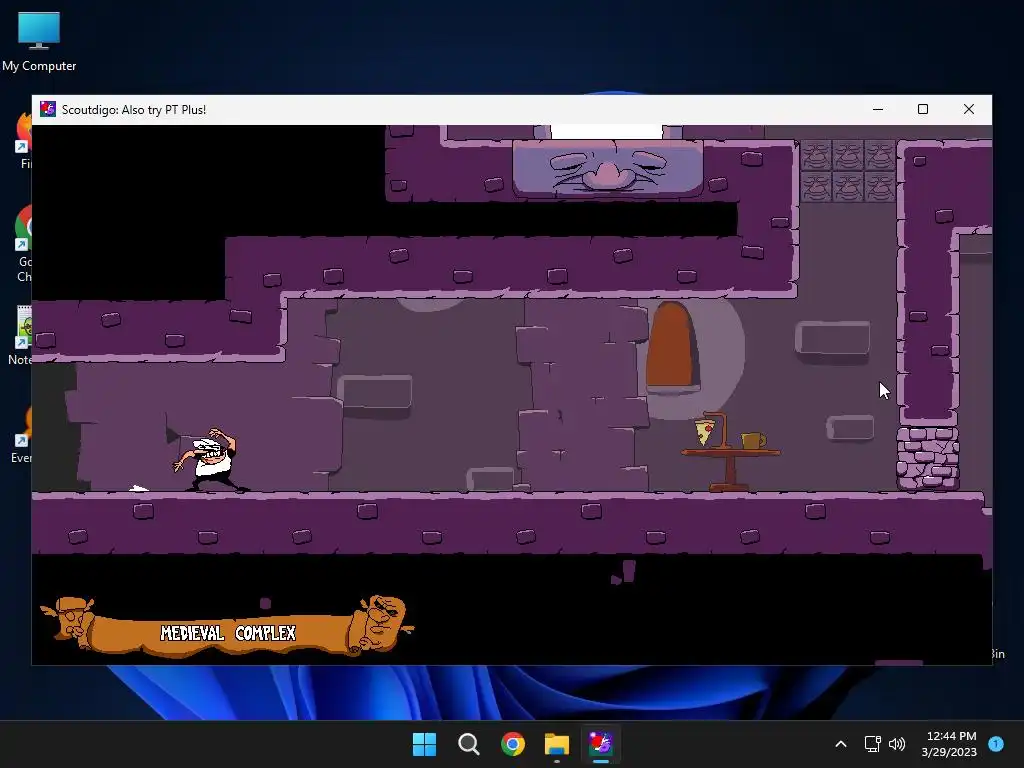Open taskbar Search
The image size is (1024, 768).
click(468, 744)
